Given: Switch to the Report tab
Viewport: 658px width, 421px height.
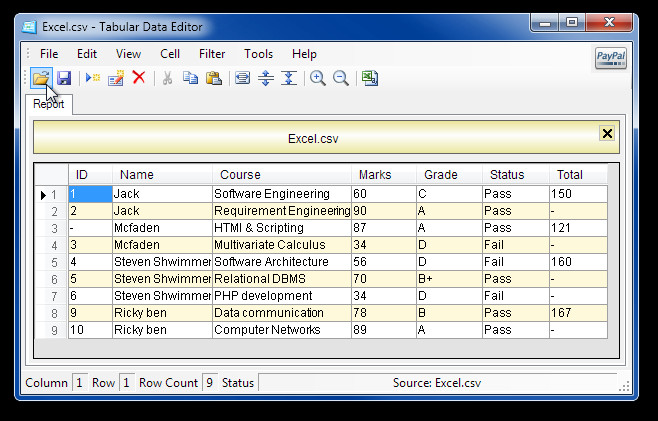Looking at the screenshot, I should click(x=48, y=103).
